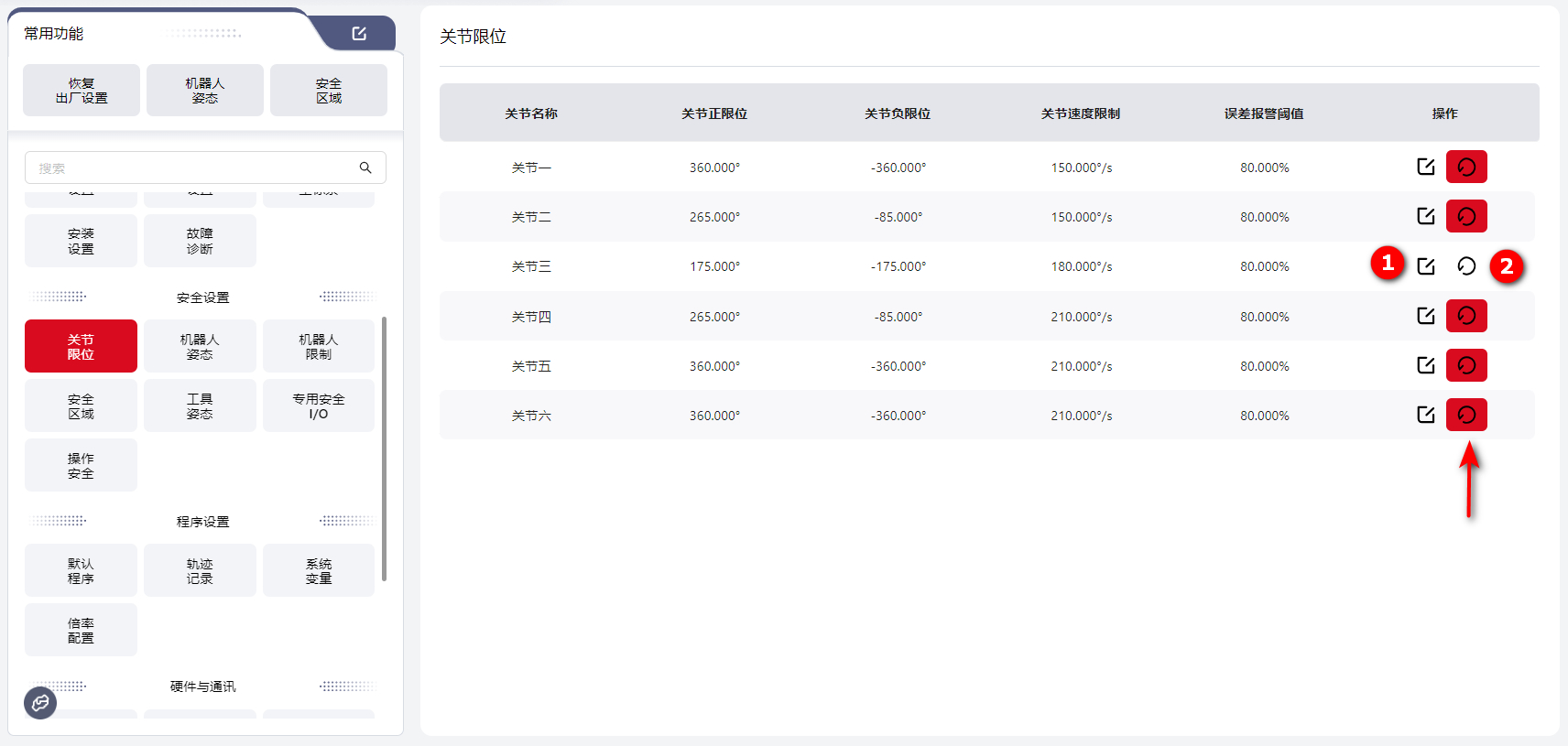The image size is (1568, 746).
Task: Click the edit icon for 关节三
Action: click(x=1425, y=266)
